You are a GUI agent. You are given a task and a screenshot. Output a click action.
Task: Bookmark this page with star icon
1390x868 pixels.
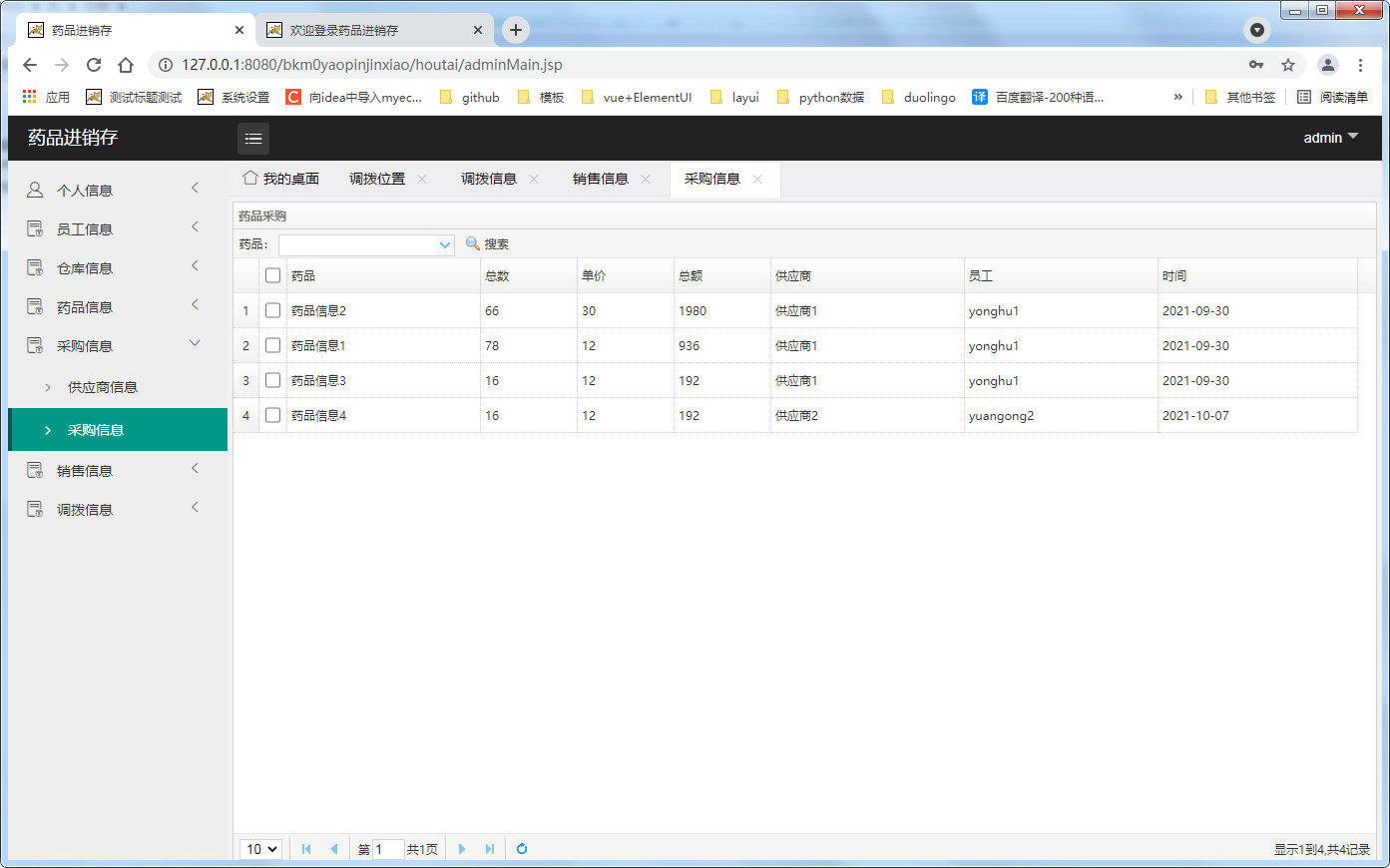point(1288,65)
